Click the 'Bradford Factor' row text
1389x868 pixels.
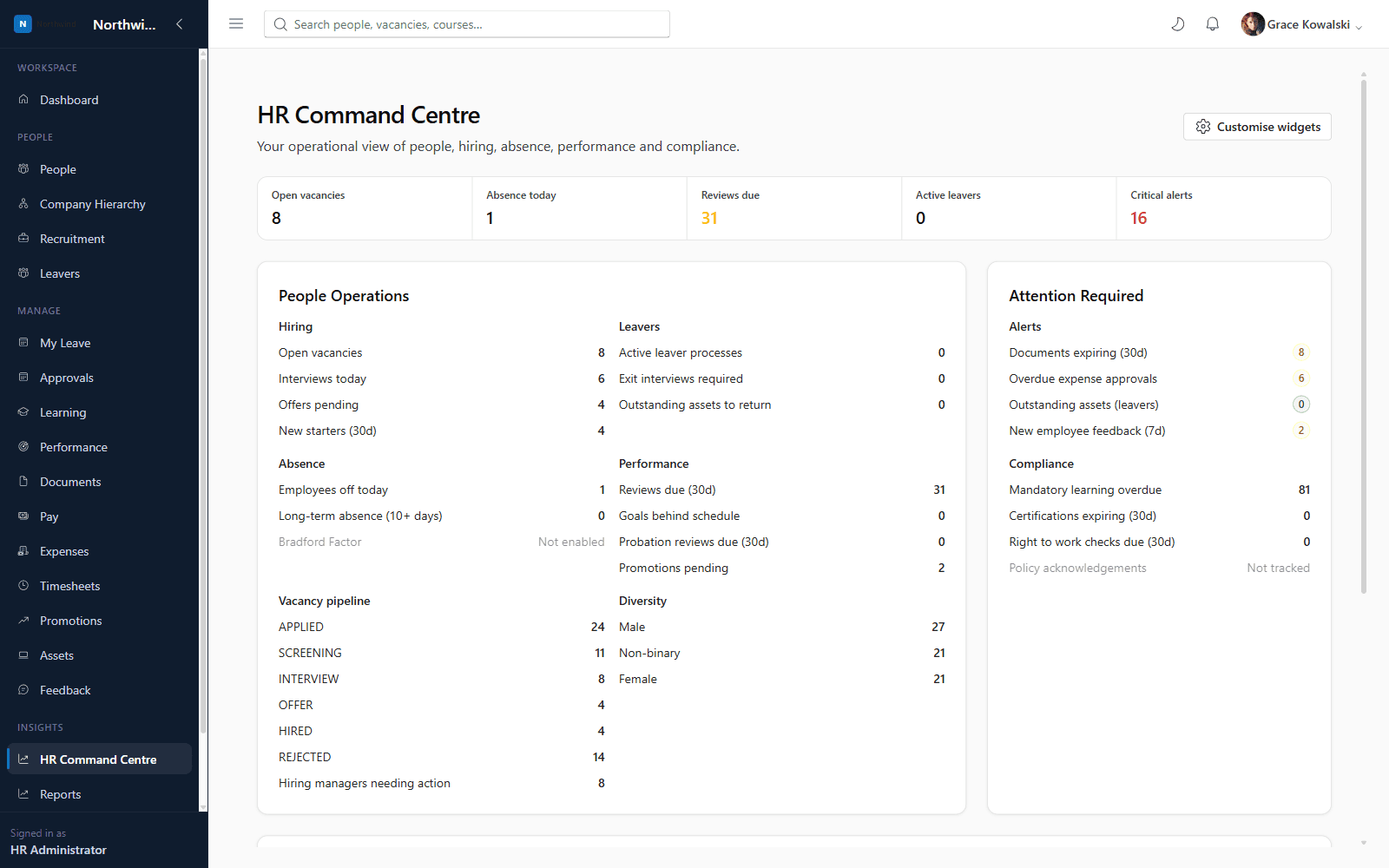click(319, 542)
